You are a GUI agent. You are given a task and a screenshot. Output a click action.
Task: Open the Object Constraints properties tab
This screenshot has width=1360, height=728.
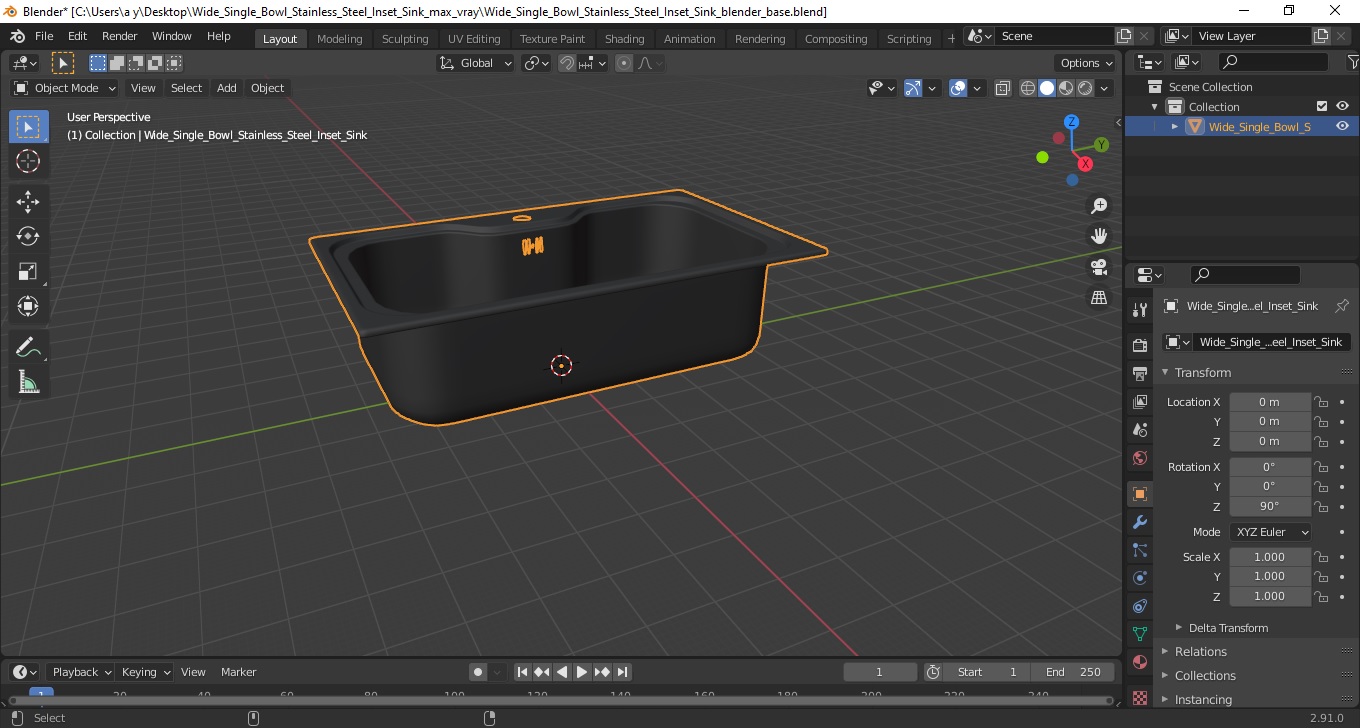[1139, 606]
